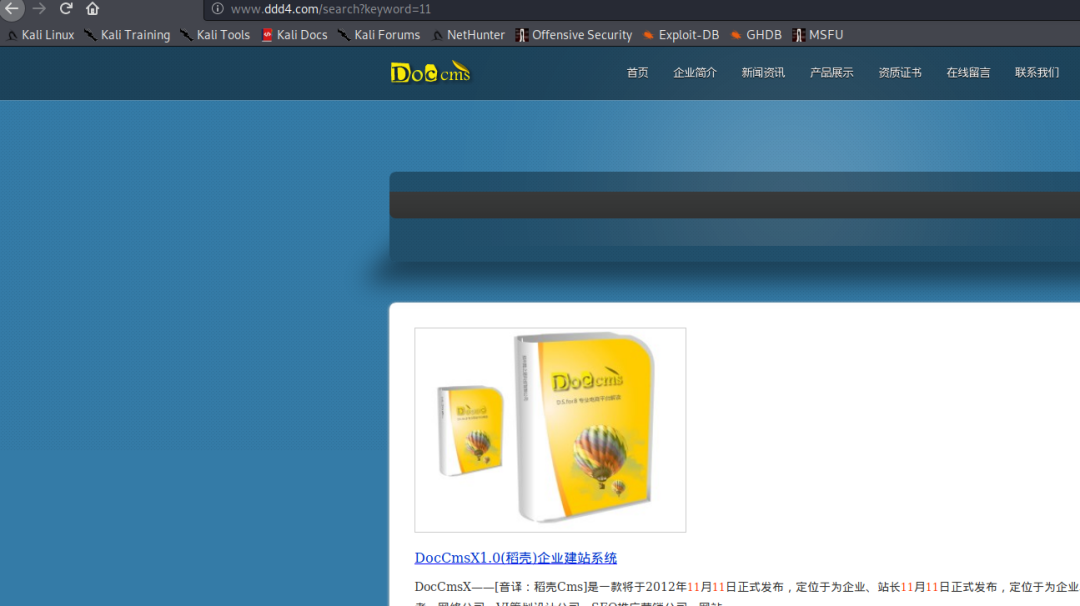This screenshot has height=606, width=1080.
Task: Click the DocCmsX description text paragraph
Action: [x=747, y=594]
